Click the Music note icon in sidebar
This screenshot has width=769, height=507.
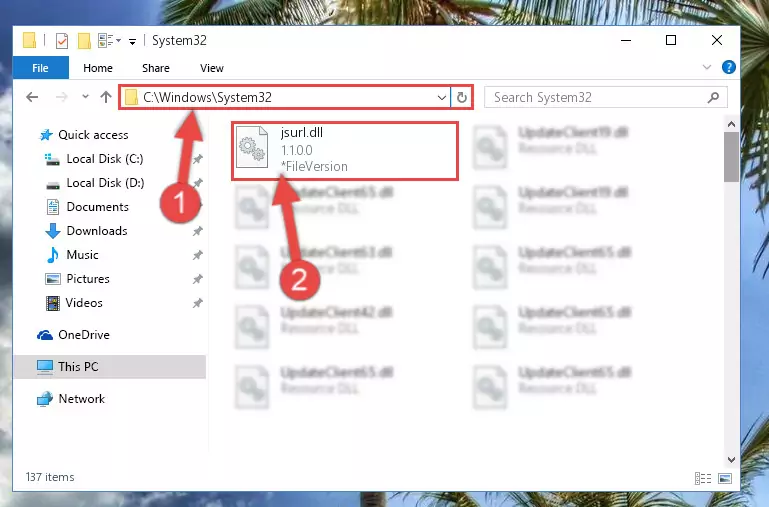(x=52, y=255)
